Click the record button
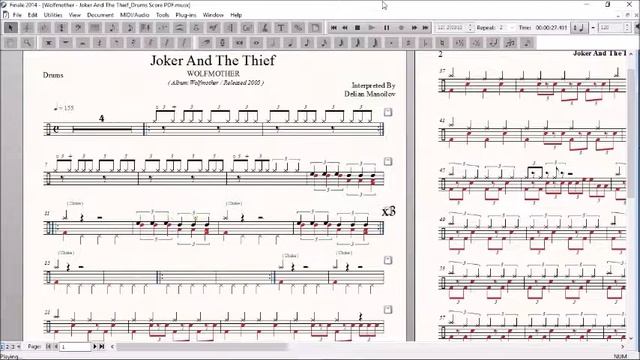This screenshot has height=360, width=640. (401, 28)
